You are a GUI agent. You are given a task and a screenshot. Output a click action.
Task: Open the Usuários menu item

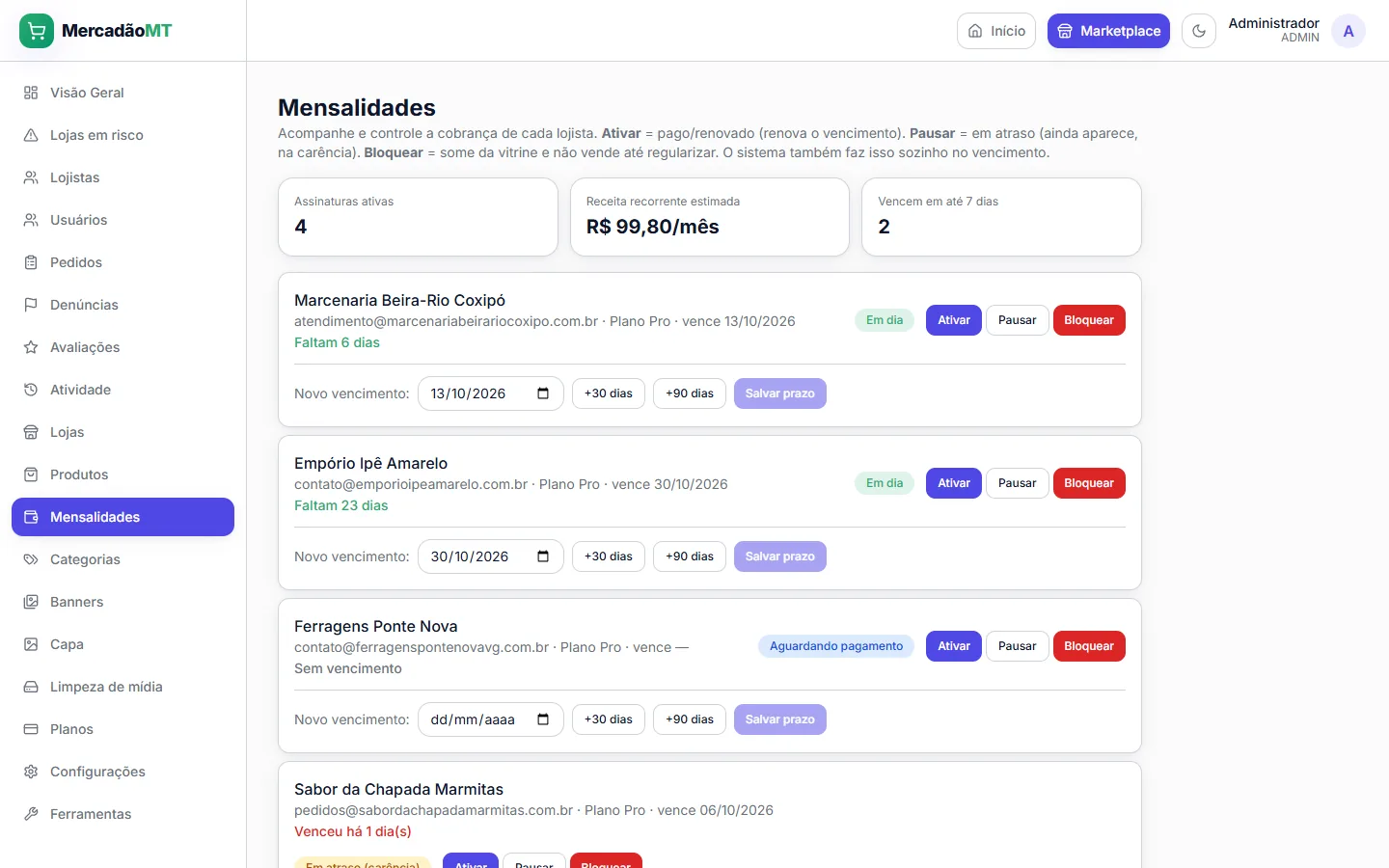click(x=123, y=220)
